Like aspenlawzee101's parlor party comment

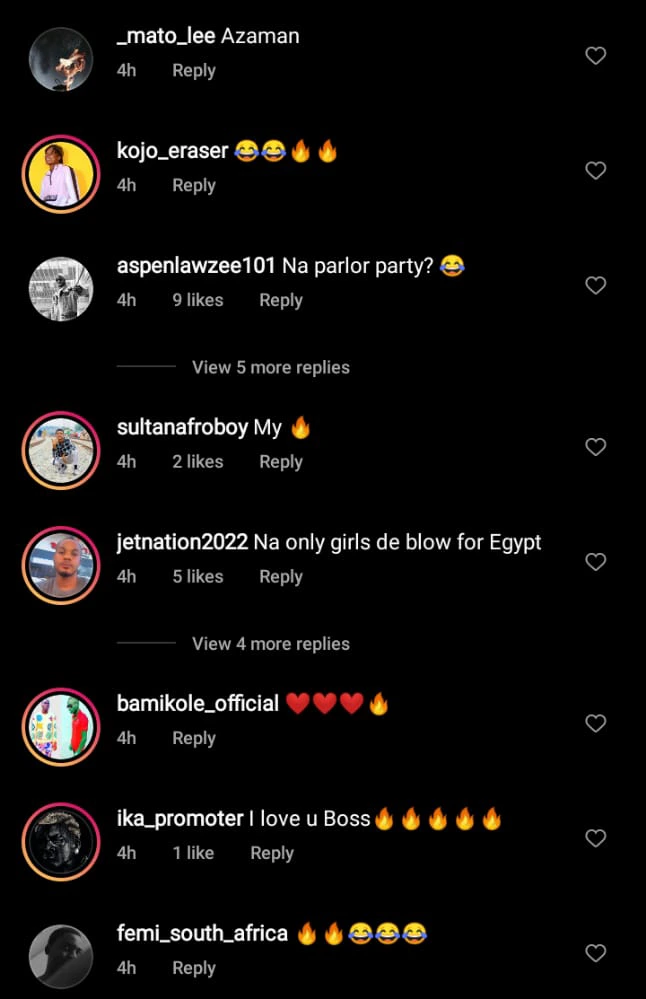click(595, 286)
